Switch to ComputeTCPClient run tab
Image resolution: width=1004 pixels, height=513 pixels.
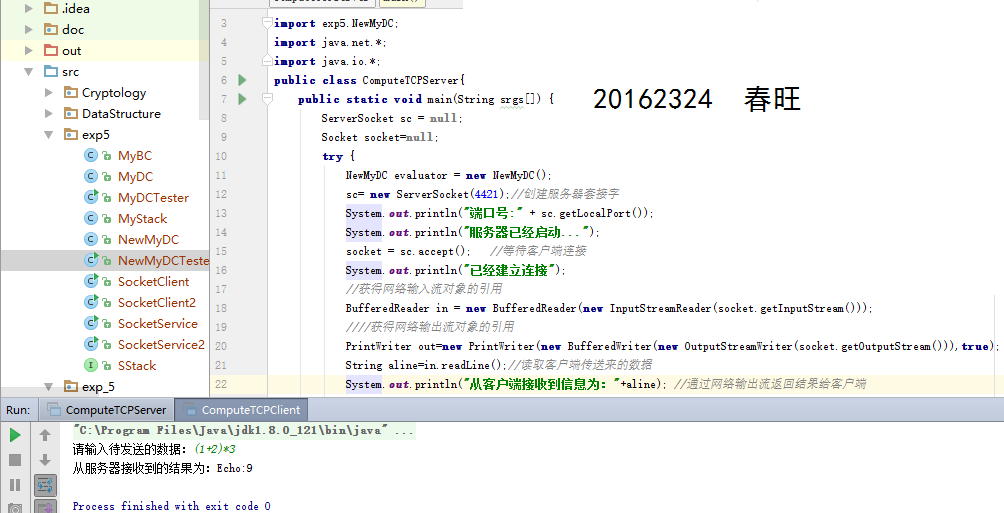(242, 410)
